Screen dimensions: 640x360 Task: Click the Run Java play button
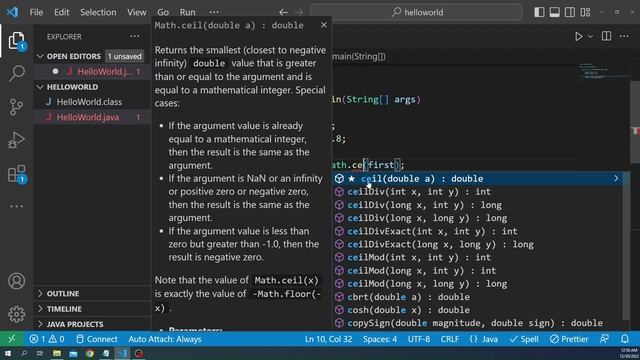578,36
